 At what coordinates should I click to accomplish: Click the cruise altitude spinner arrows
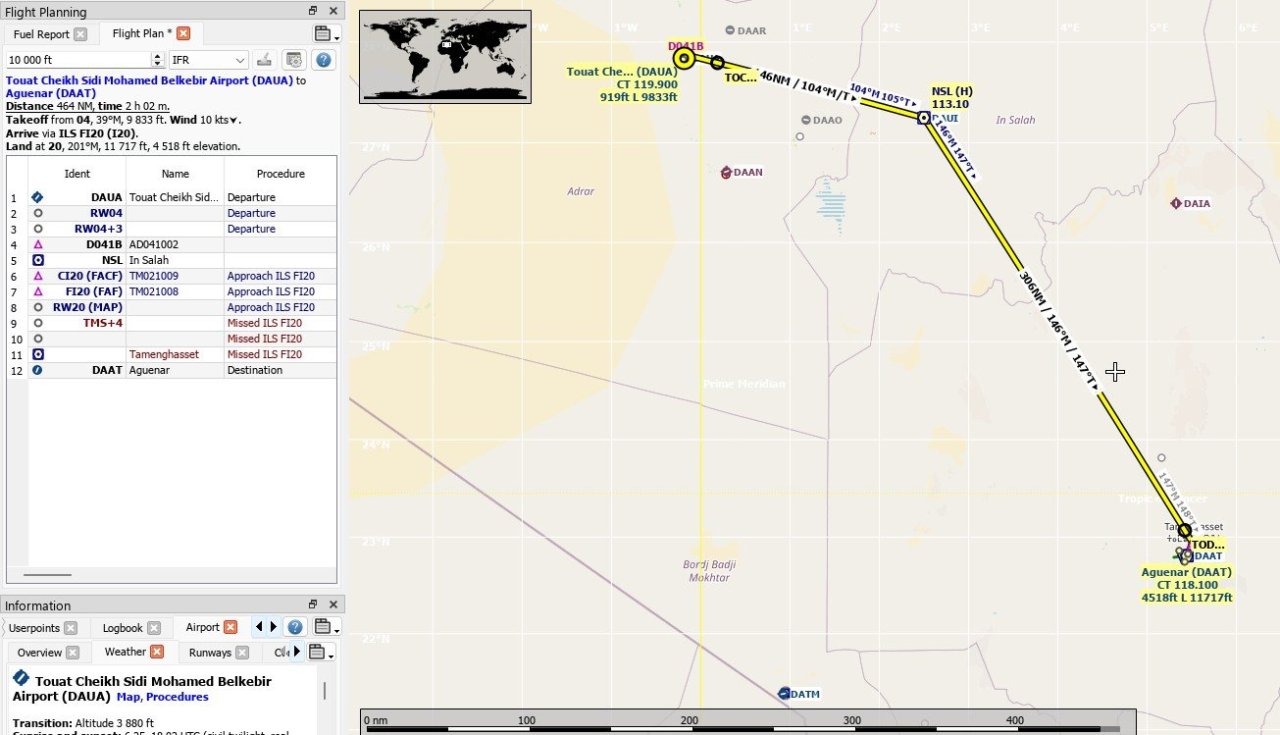pyautogui.click(x=157, y=60)
